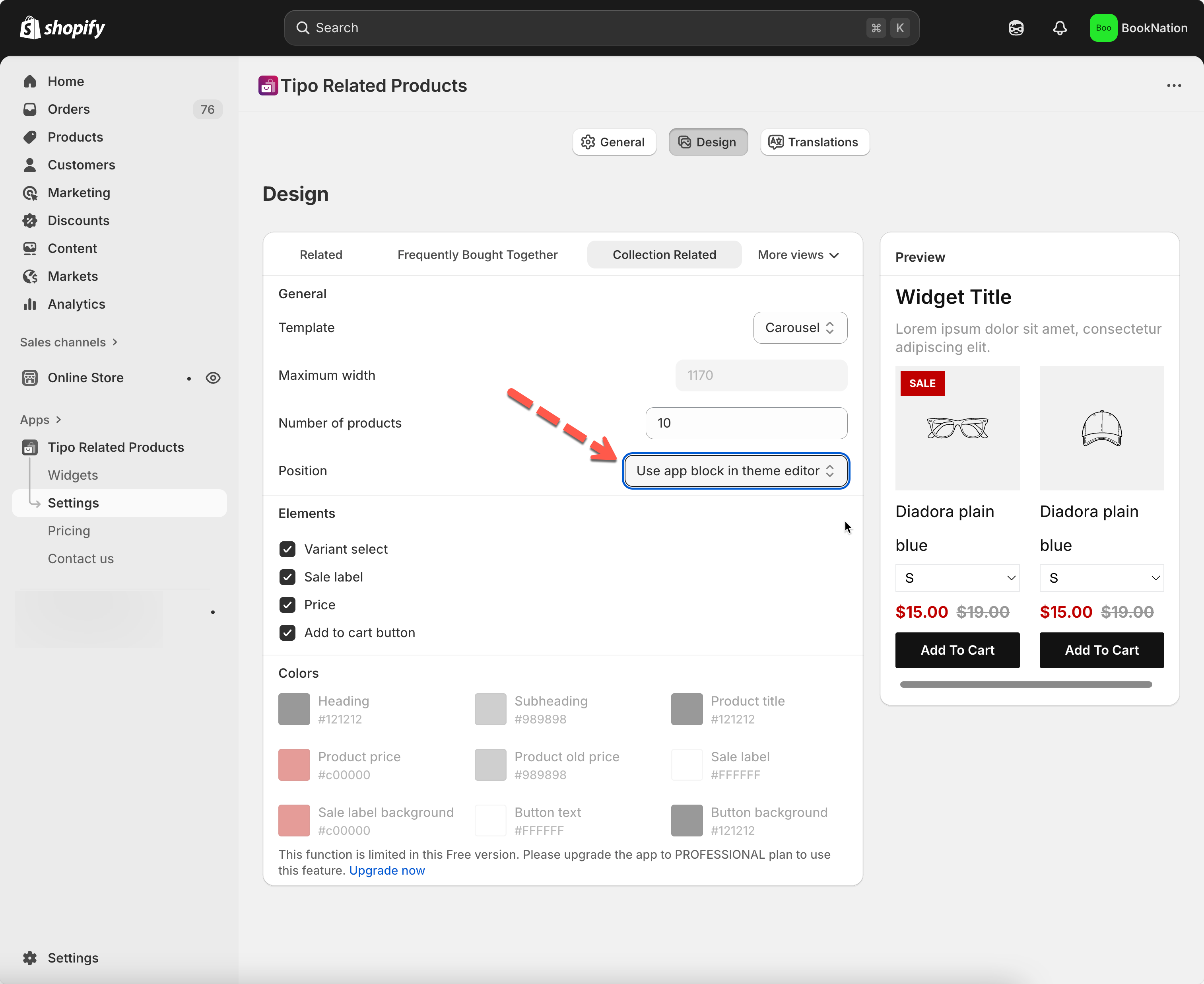Screen dimensions: 1204x984
Task: Open the three-dot page menu
Action: 1173,86
